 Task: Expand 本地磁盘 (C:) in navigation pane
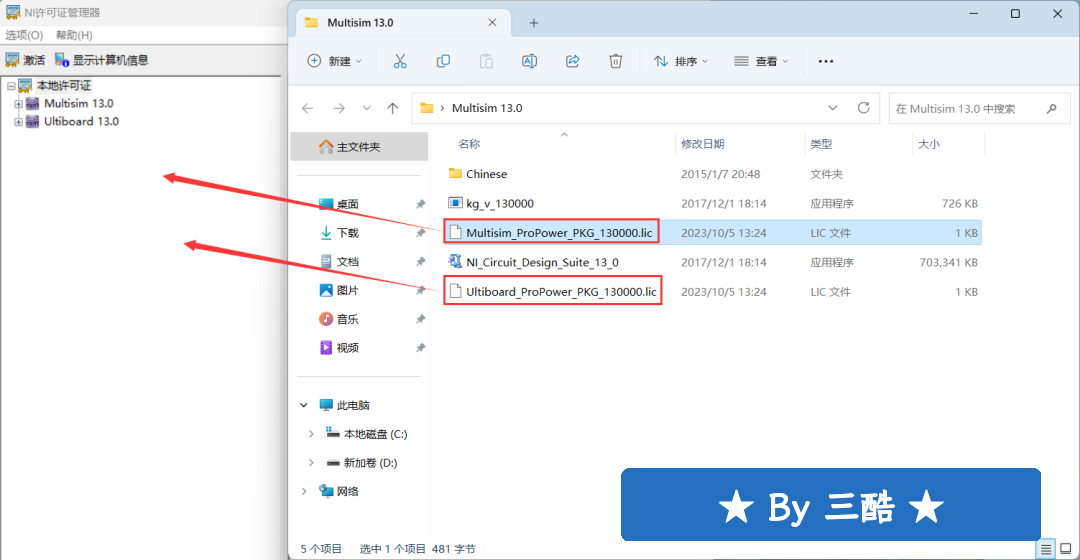(x=311, y=434)
